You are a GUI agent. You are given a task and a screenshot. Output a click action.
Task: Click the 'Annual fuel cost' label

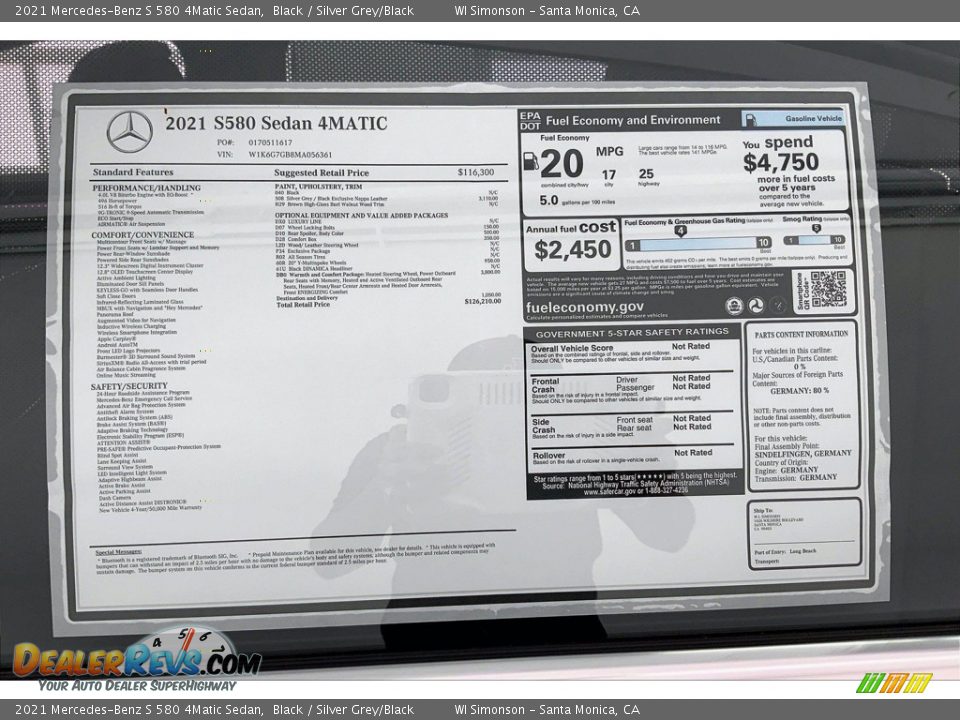571,228
